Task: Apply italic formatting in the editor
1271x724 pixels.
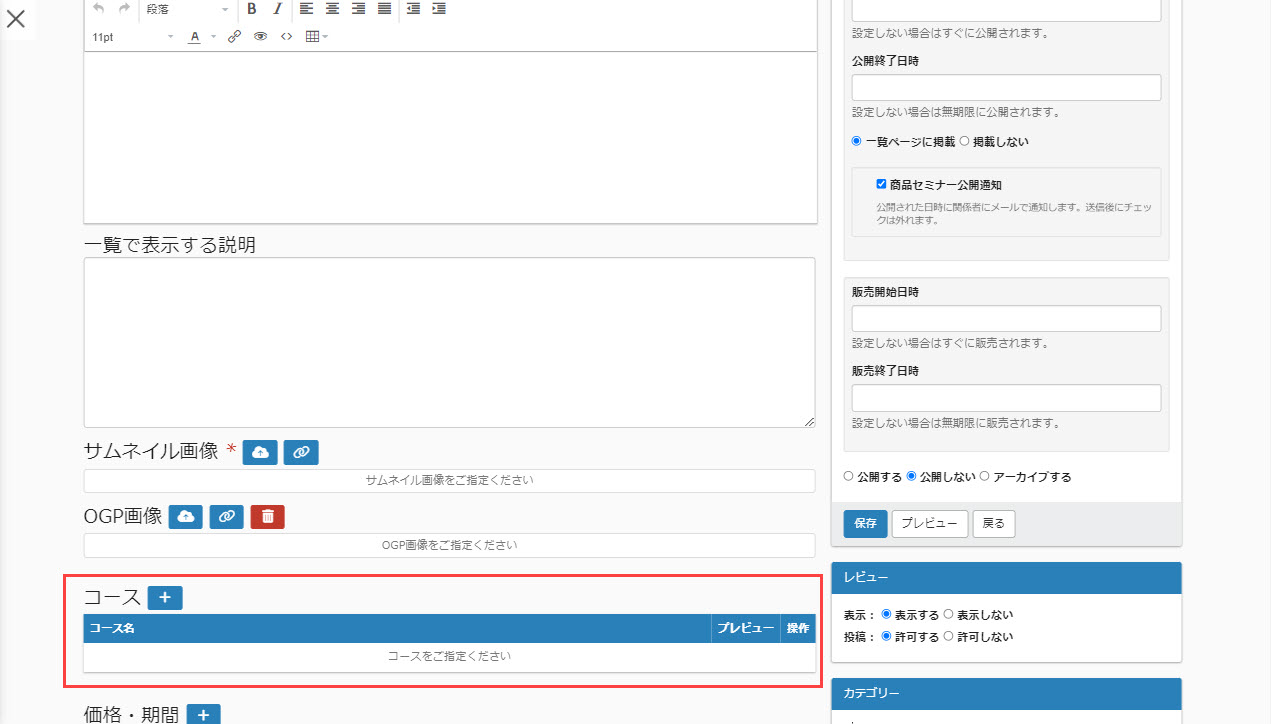Action: point(278,9)
